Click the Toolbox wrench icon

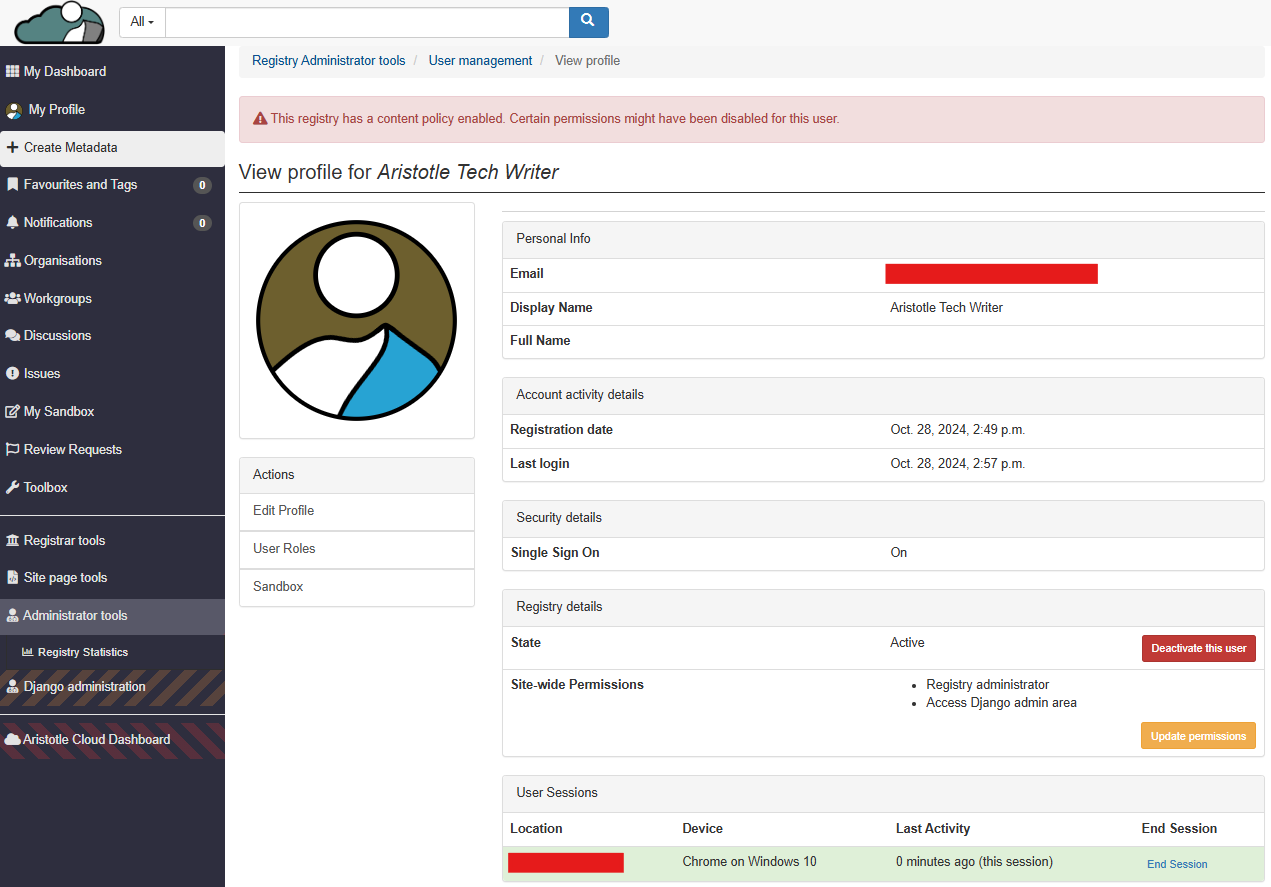(13, 488)
